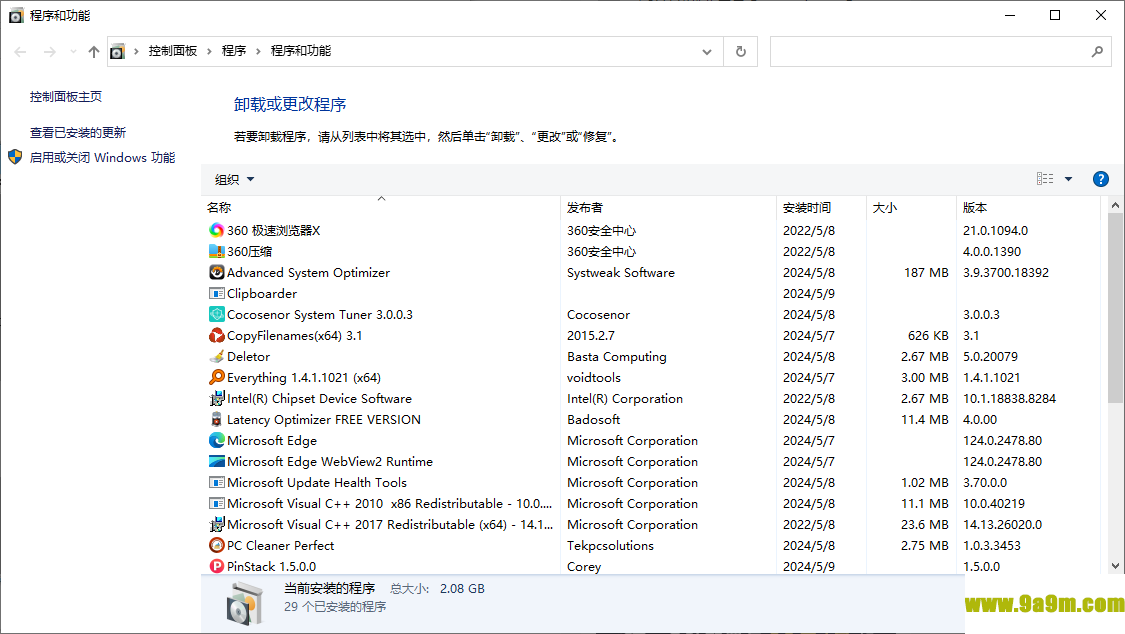Click the Advanced System Optimizer icon
This screenshot has height=634, width=1125.
(x=217, y=273)
